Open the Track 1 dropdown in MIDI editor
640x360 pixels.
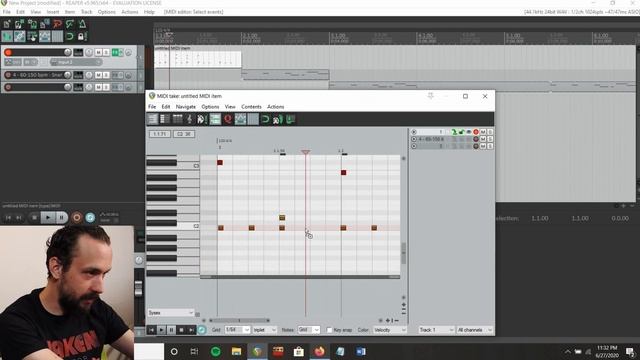[x=436, y=330]
